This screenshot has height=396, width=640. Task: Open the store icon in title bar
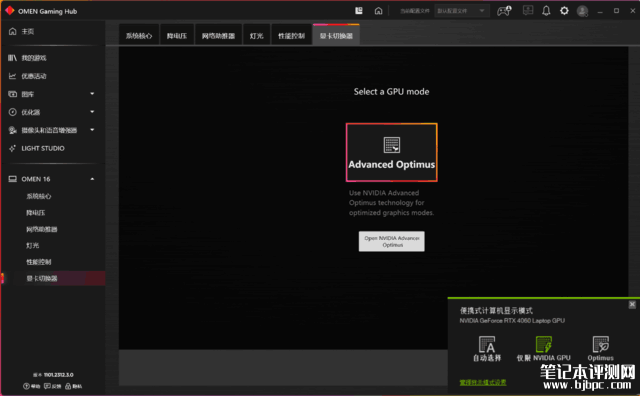(359, 11)
